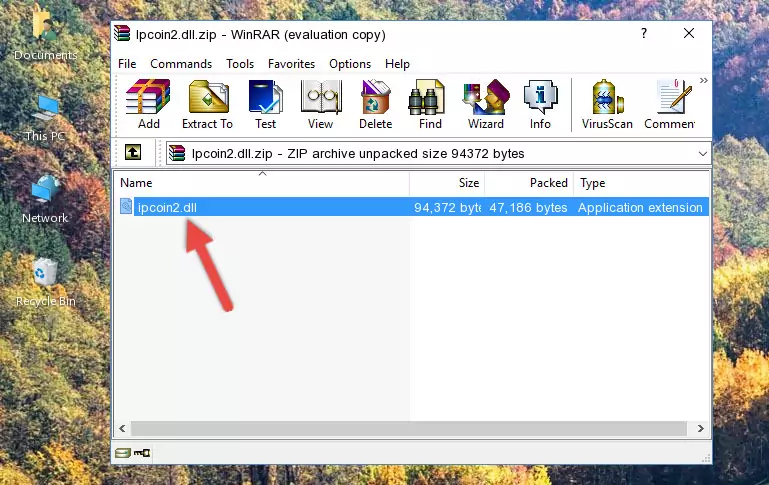Click the horizontal scrollbar left arrow
Viewport: 769px width, 485px height.
[122, 429]
